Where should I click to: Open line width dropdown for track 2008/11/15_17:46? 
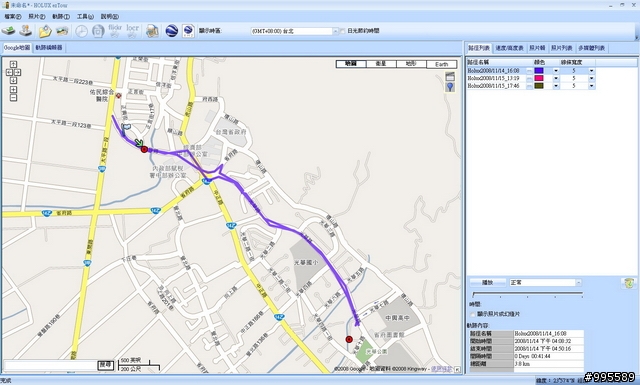pyautogui.click(x=591, y=86)
